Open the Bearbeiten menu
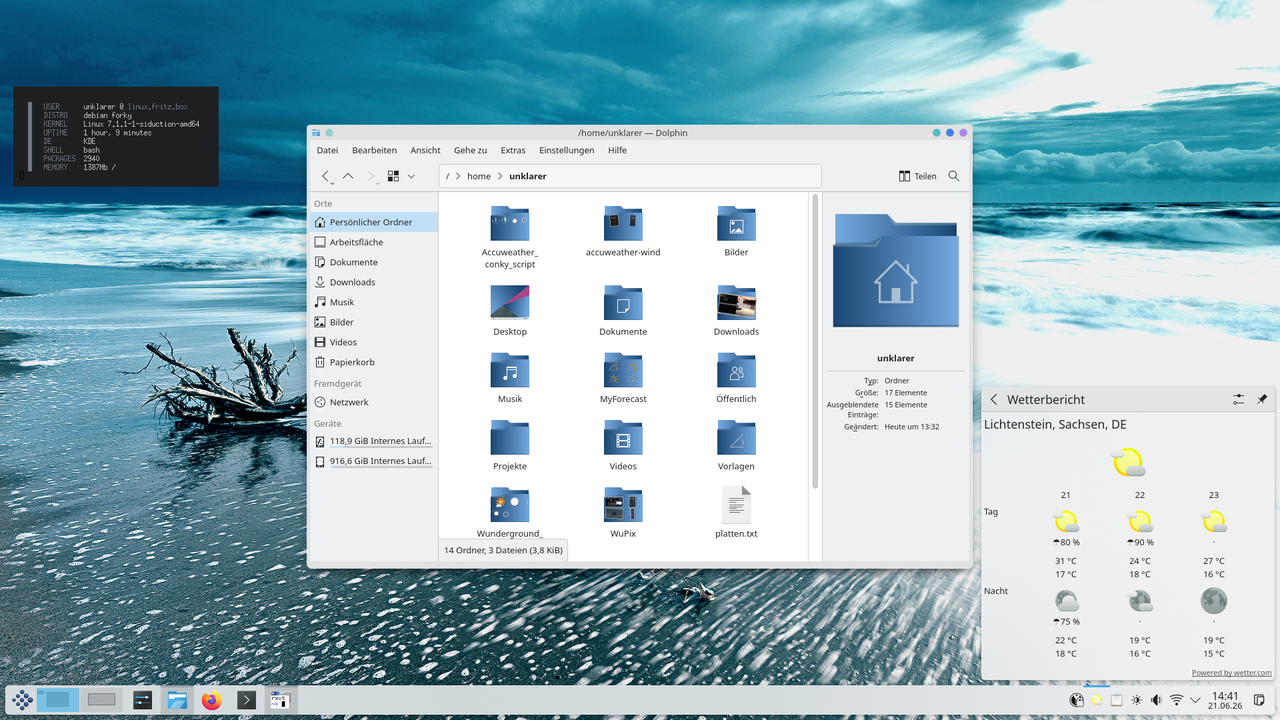1280x720 pixels. coord(374,150)
